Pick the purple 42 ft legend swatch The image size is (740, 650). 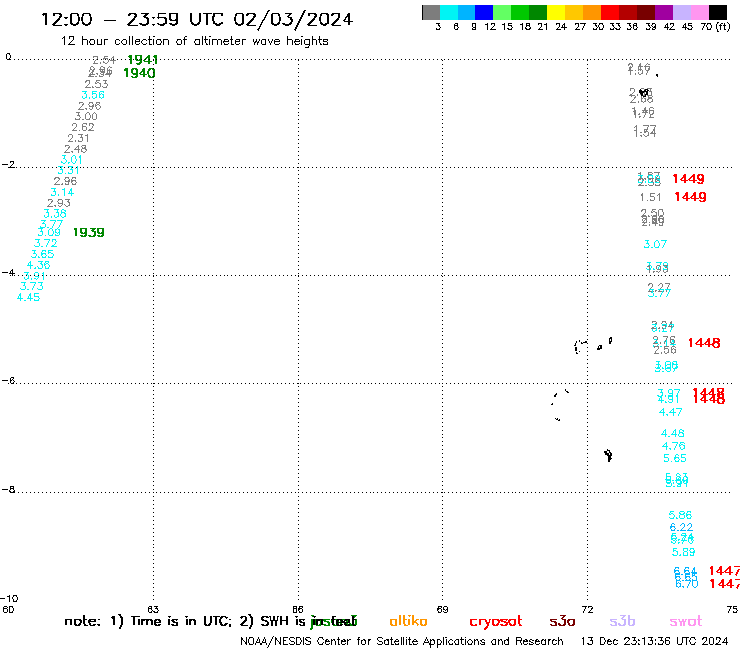click(664, 12)
